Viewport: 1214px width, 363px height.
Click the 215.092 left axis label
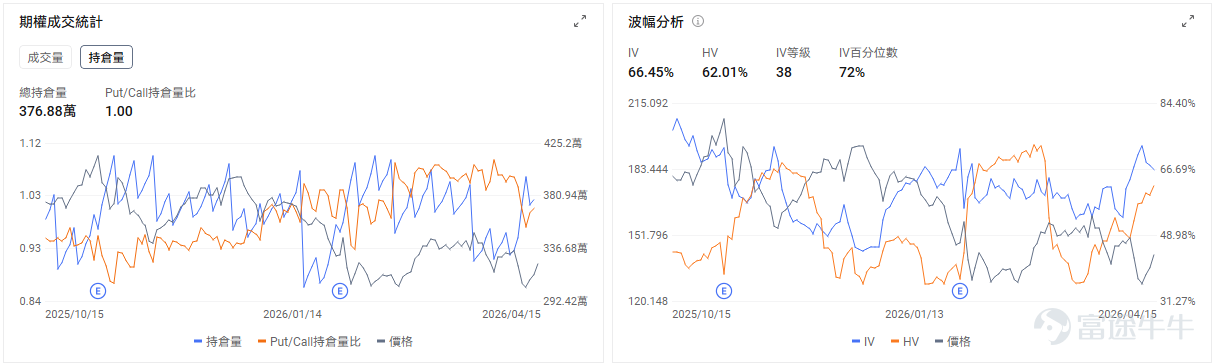point(647,104)
